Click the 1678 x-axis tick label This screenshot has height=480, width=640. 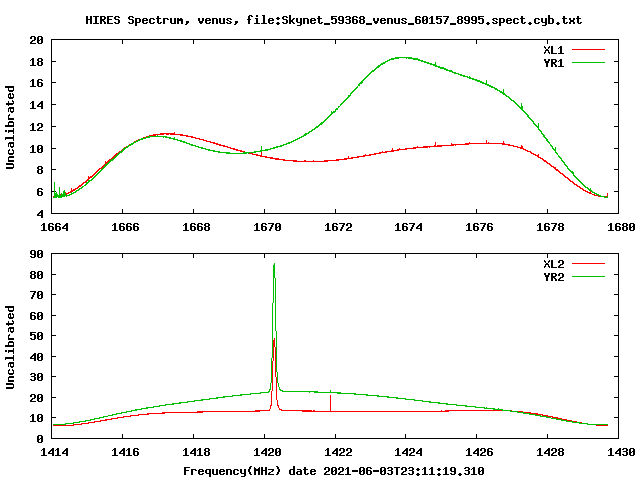(x=551, y=227)
